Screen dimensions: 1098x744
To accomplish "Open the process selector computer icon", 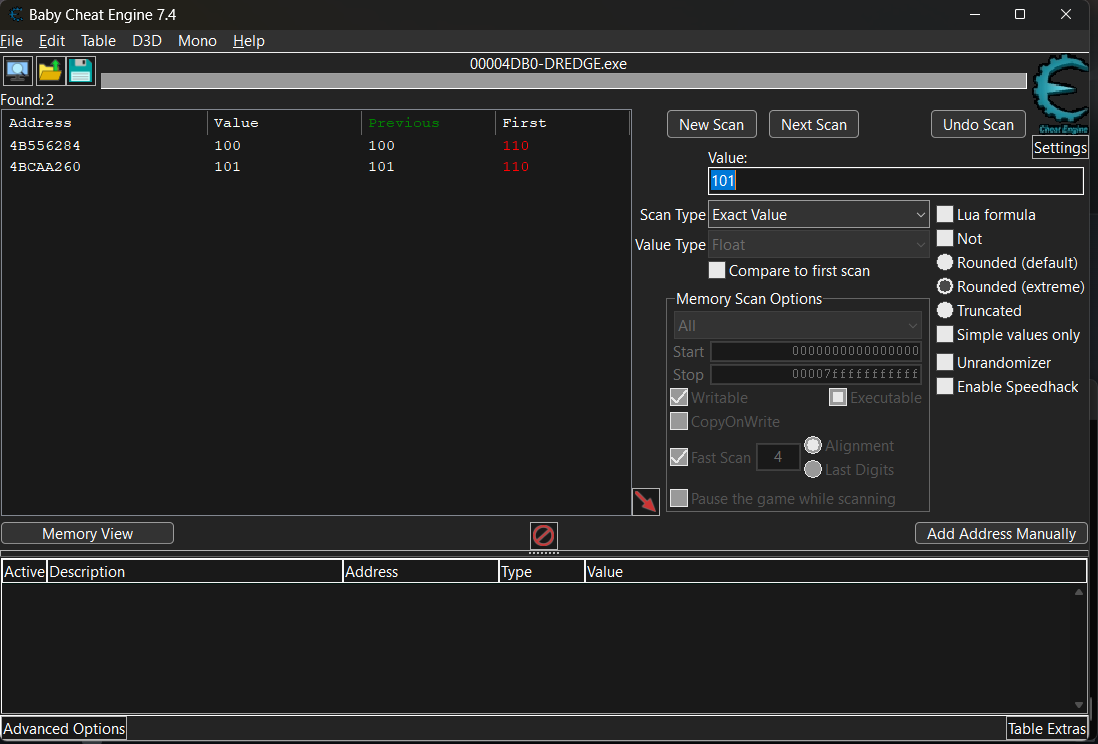I will (18, 71).
